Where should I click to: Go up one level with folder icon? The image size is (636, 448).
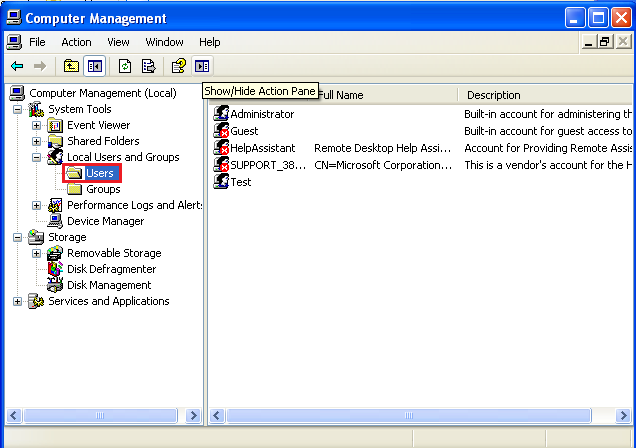click(71, 66)
